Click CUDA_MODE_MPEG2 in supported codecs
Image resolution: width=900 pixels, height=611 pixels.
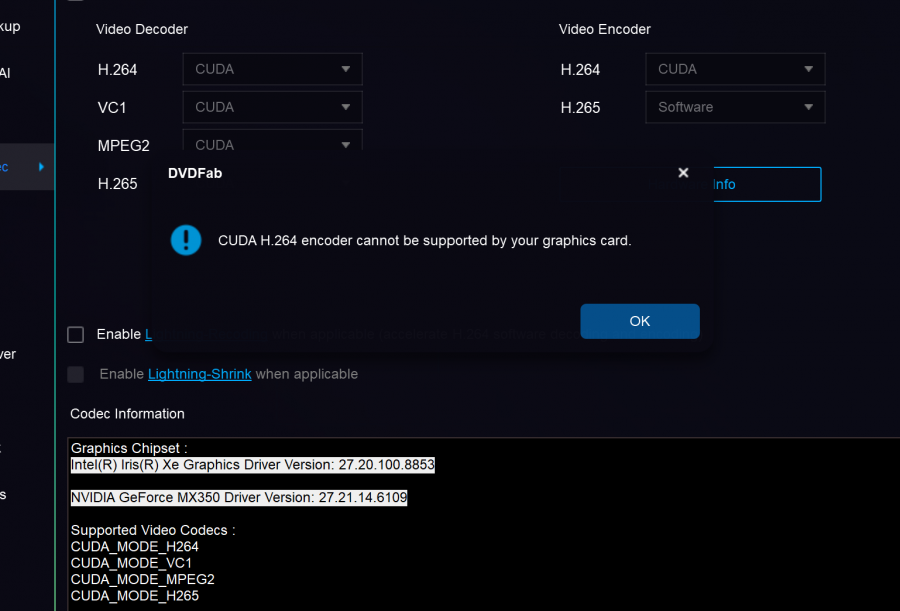[x=142, y=579]
